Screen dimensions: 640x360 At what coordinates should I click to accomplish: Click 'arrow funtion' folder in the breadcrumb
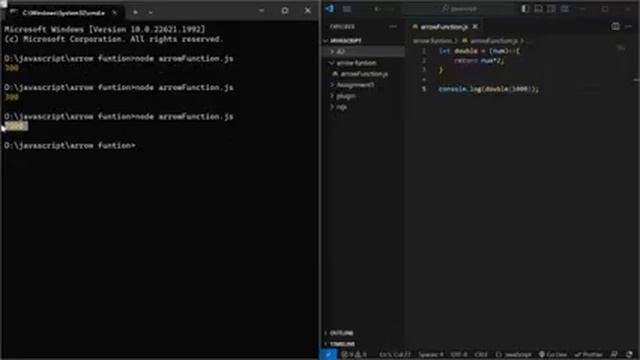coord(433,41)
